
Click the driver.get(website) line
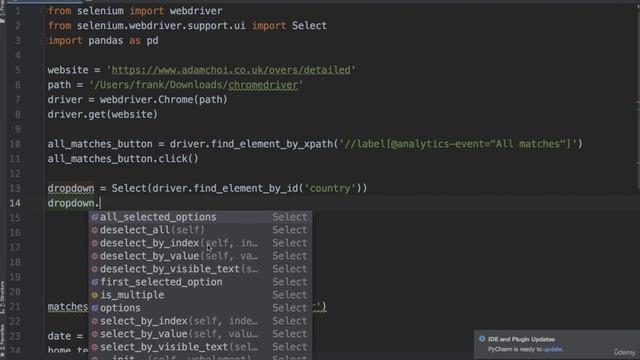click(102, 114)
